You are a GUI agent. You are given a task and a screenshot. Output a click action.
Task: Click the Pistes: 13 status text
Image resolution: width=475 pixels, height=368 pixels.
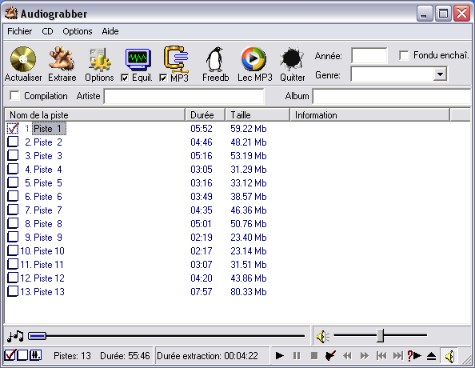click(x=72, y=356)
